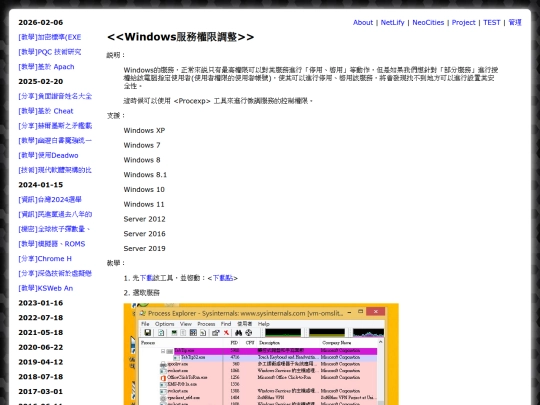The height and width of the screenshot is (405, 540).
Task: Click Options menu in Process Explorer screenshot
Action: 165,324
